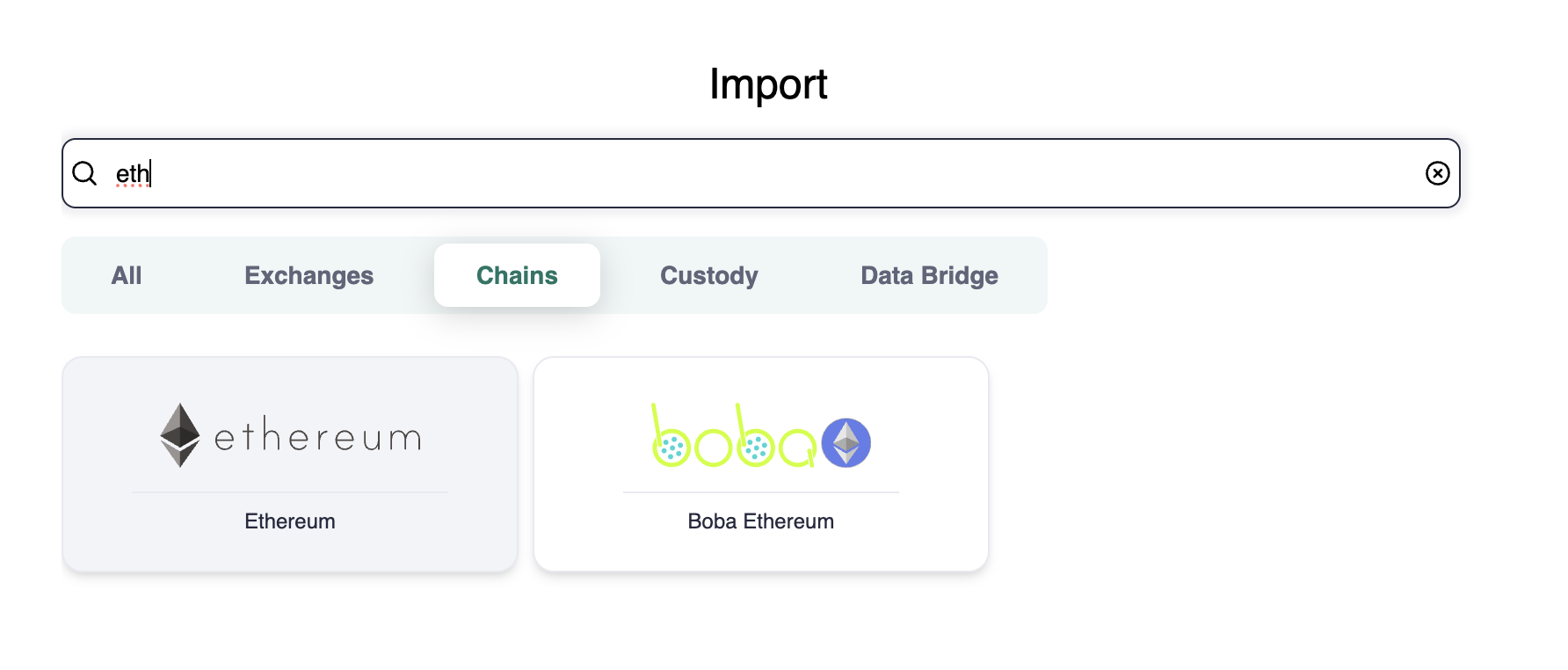
Task: Click the divider line in Boba Ethereum card
Action: click(760, 492)
